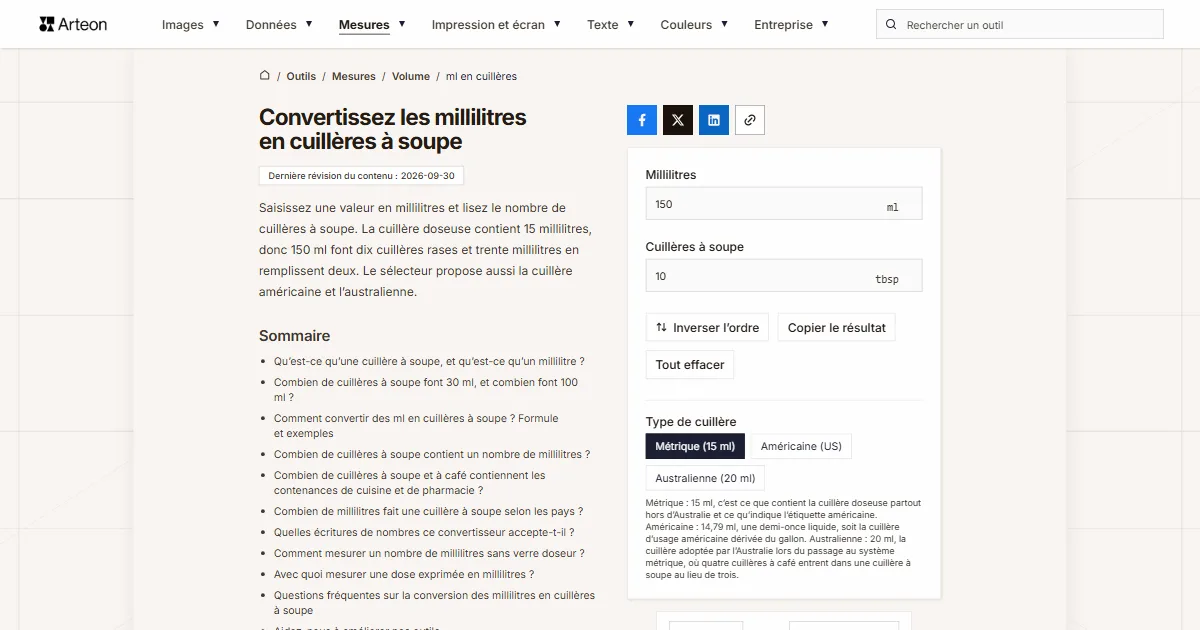
Task: Go to home via breadcrumb house icon
Action: tap(265, 75)
